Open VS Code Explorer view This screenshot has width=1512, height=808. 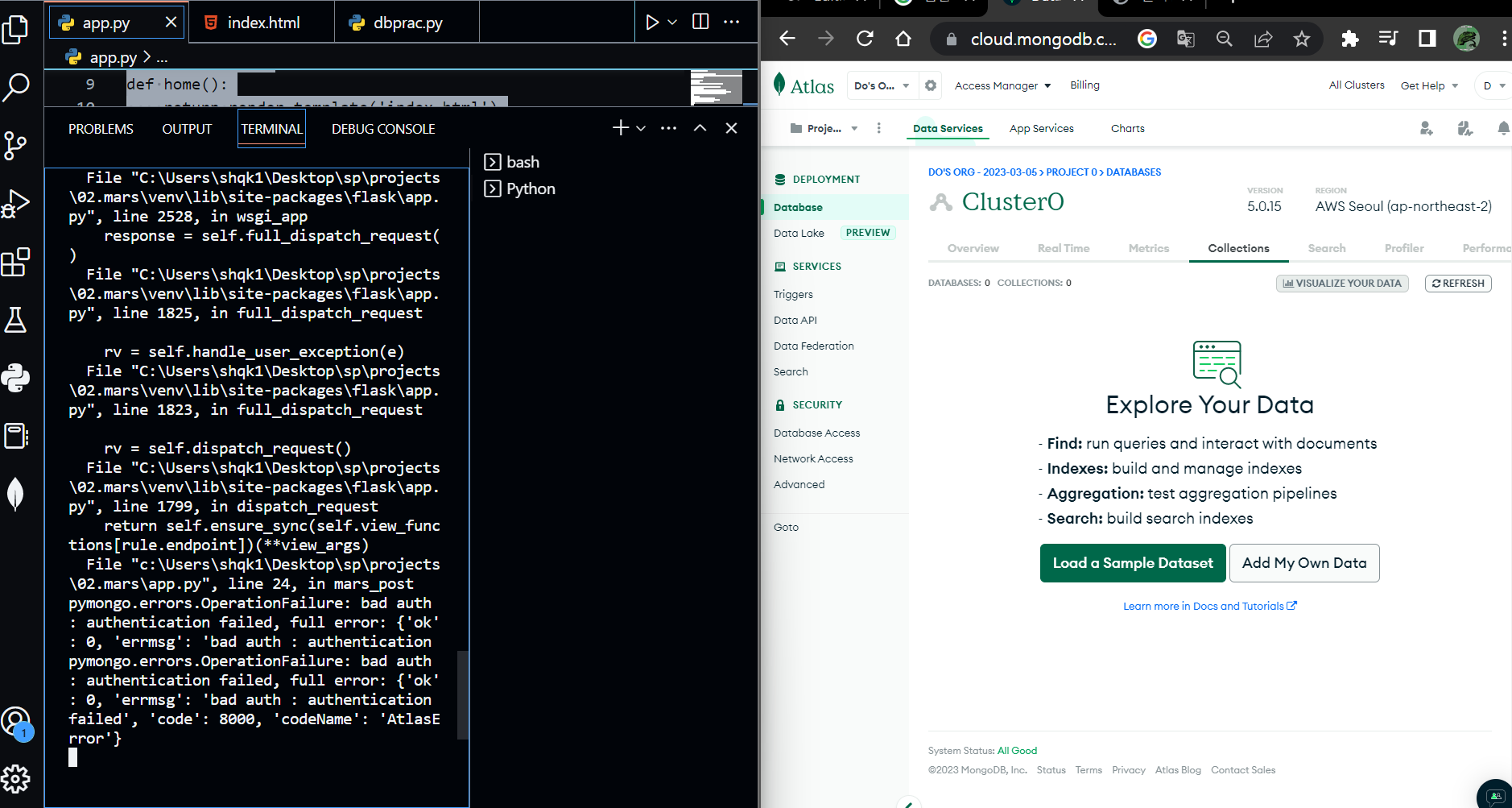(15, 30)
